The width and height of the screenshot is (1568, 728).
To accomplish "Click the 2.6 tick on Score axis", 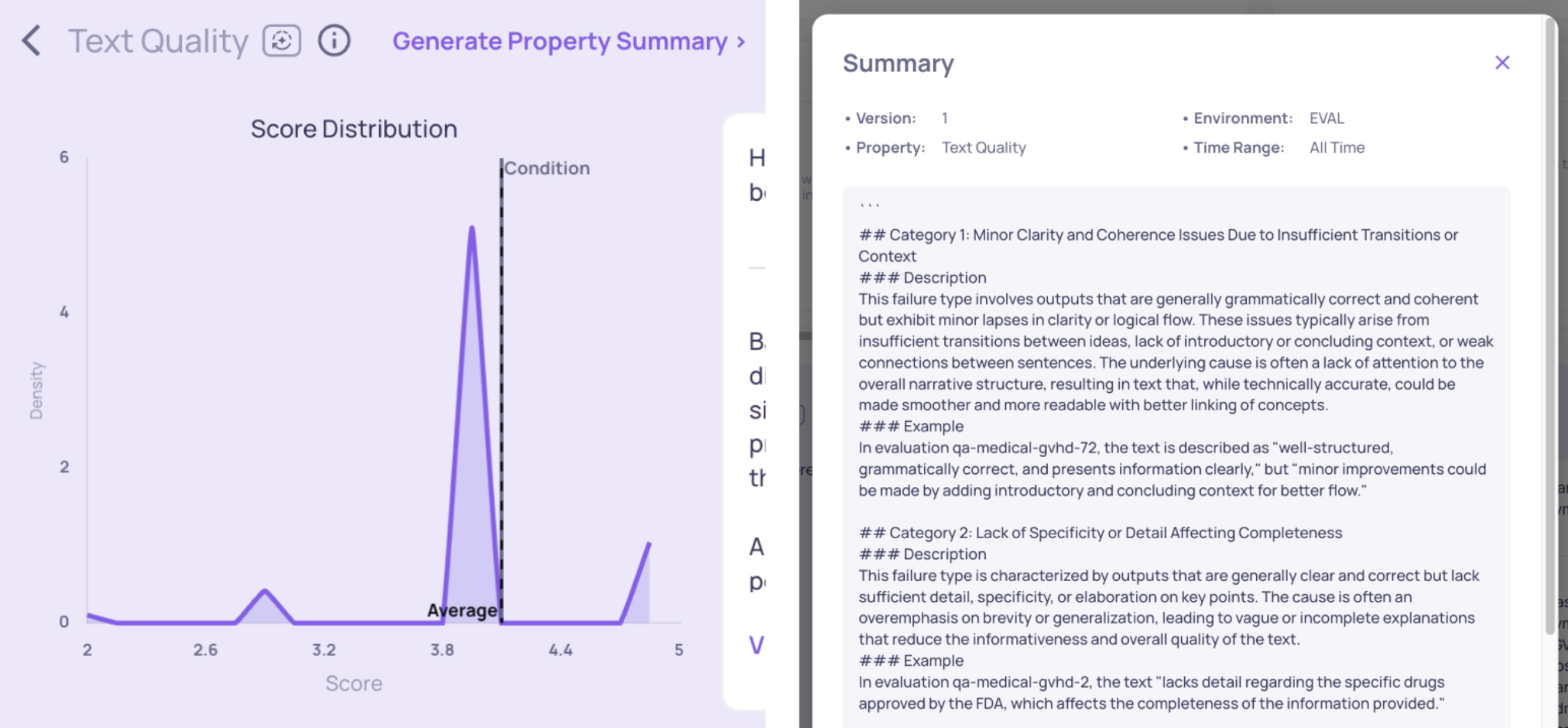I will click(205, 651).
